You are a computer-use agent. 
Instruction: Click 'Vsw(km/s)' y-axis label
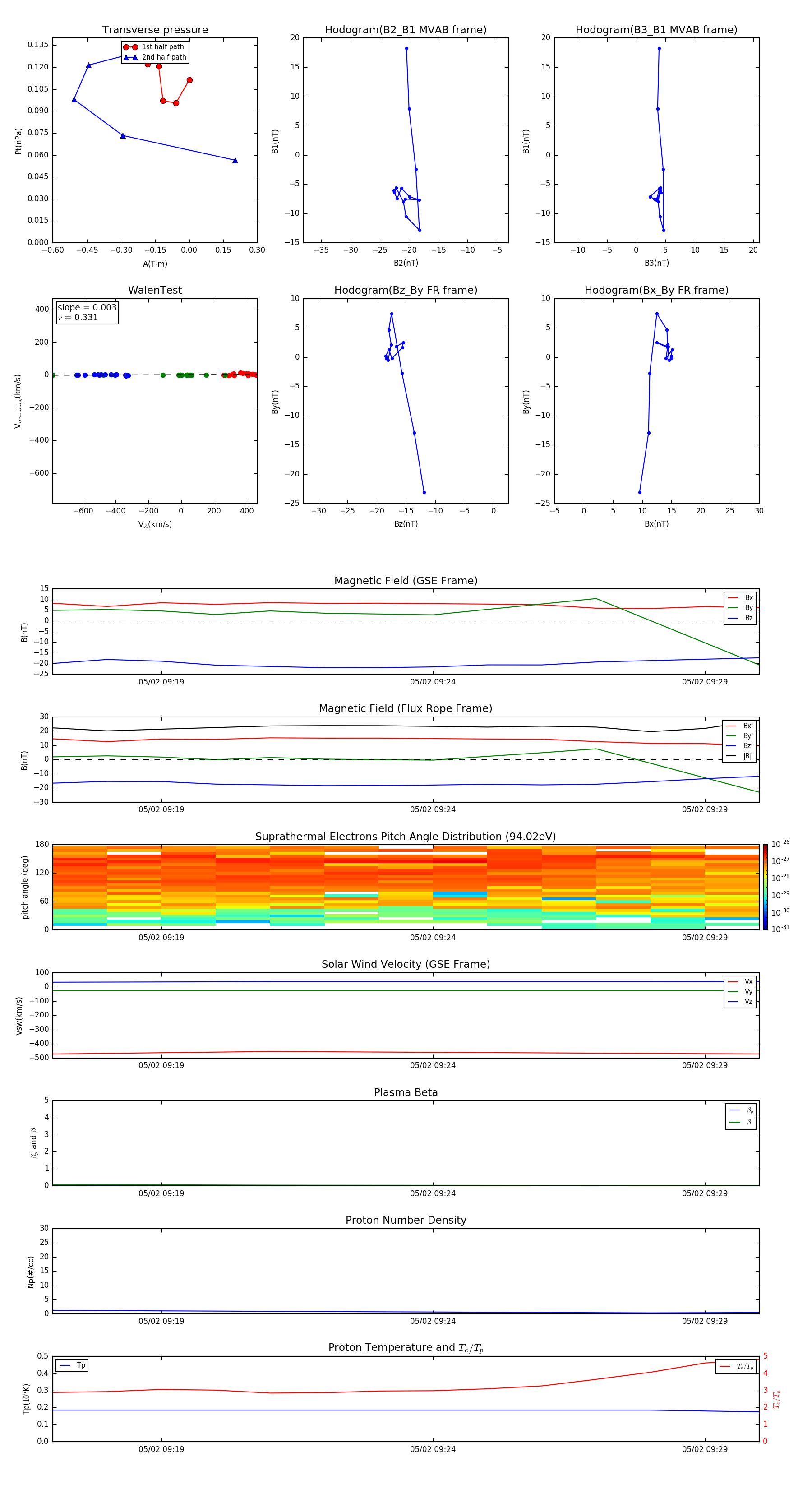click(x=18, y=1016)
